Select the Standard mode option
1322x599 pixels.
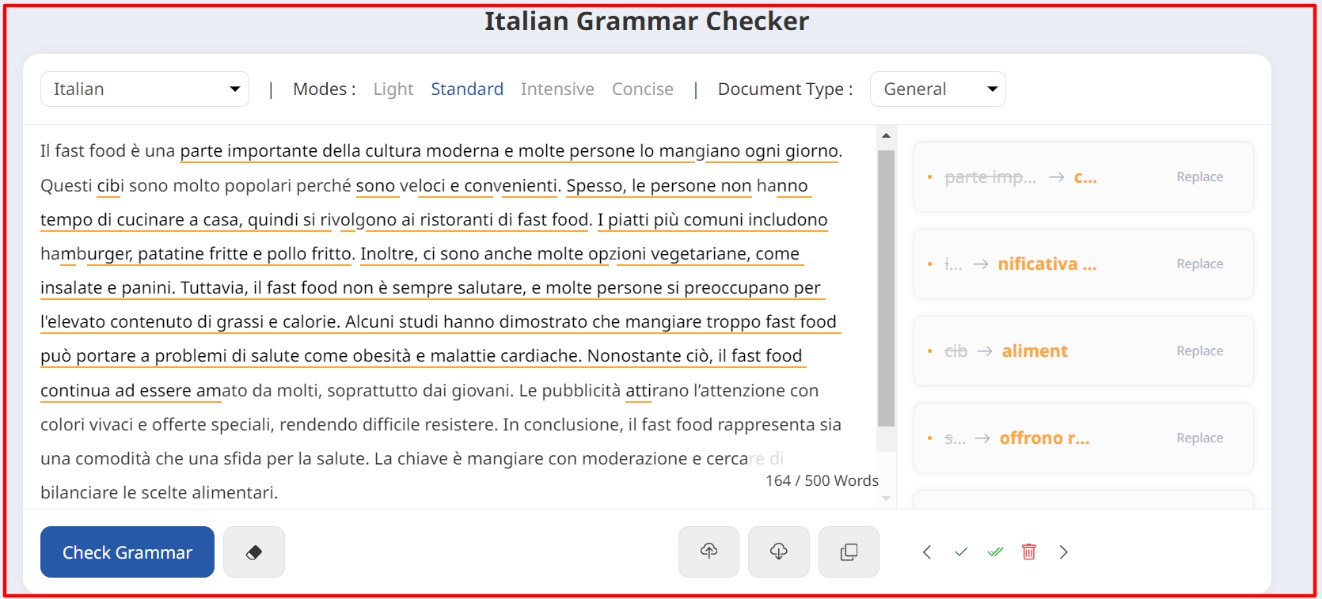coord(467,88)
